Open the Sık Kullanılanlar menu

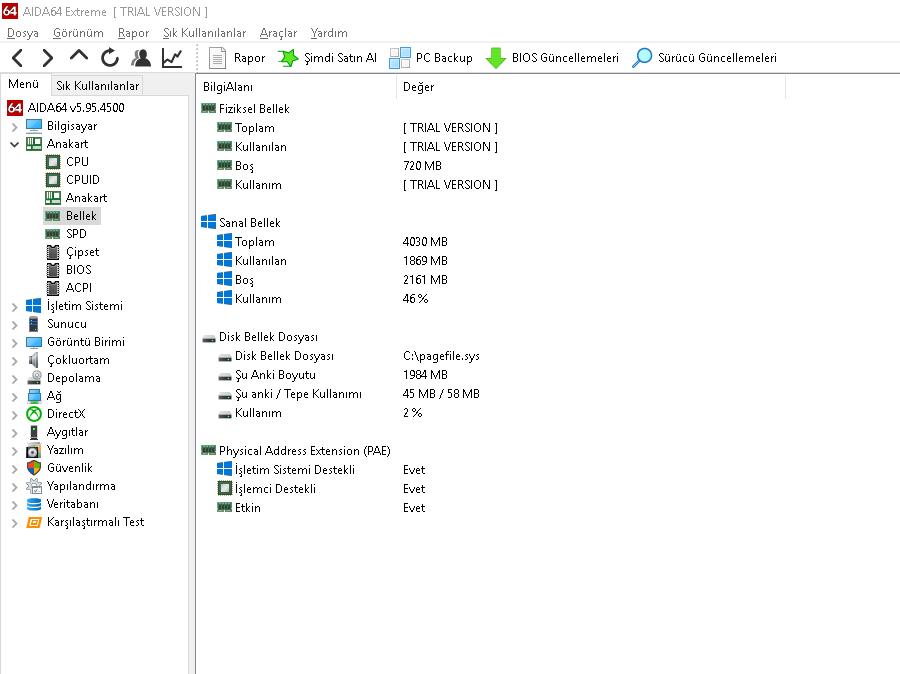click(204, 33)
